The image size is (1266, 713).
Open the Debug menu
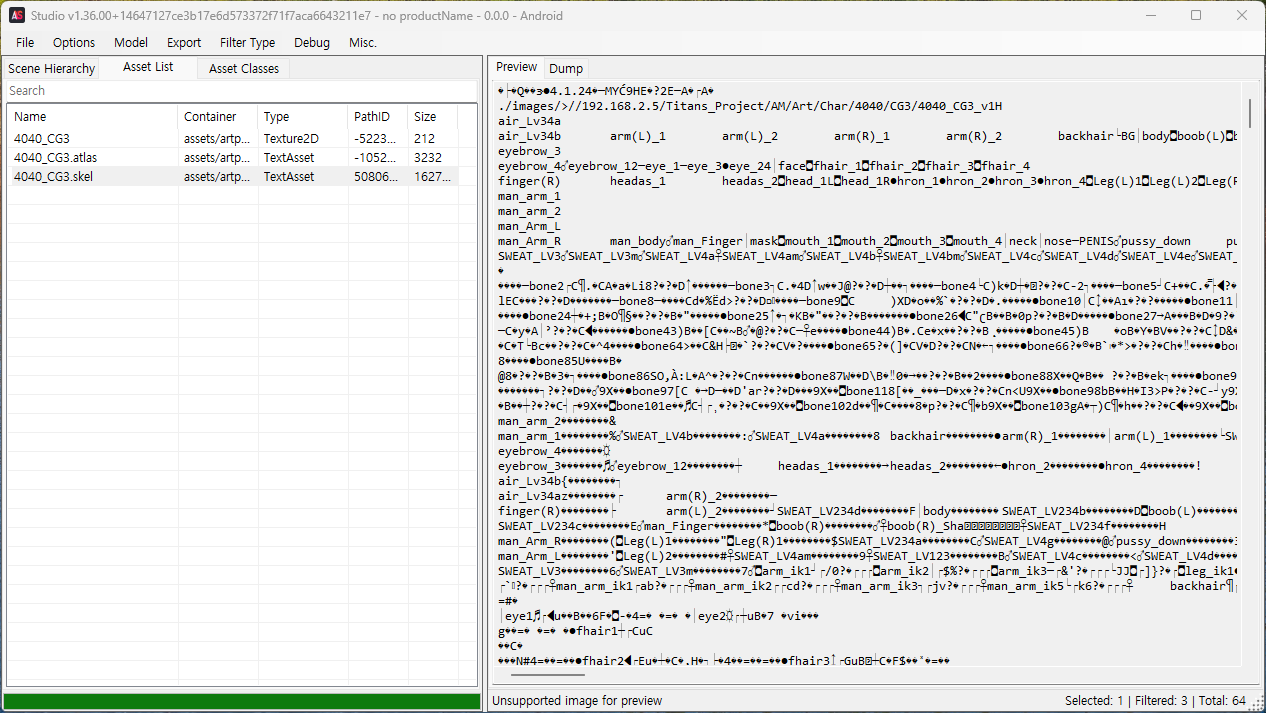coord(312,42)
